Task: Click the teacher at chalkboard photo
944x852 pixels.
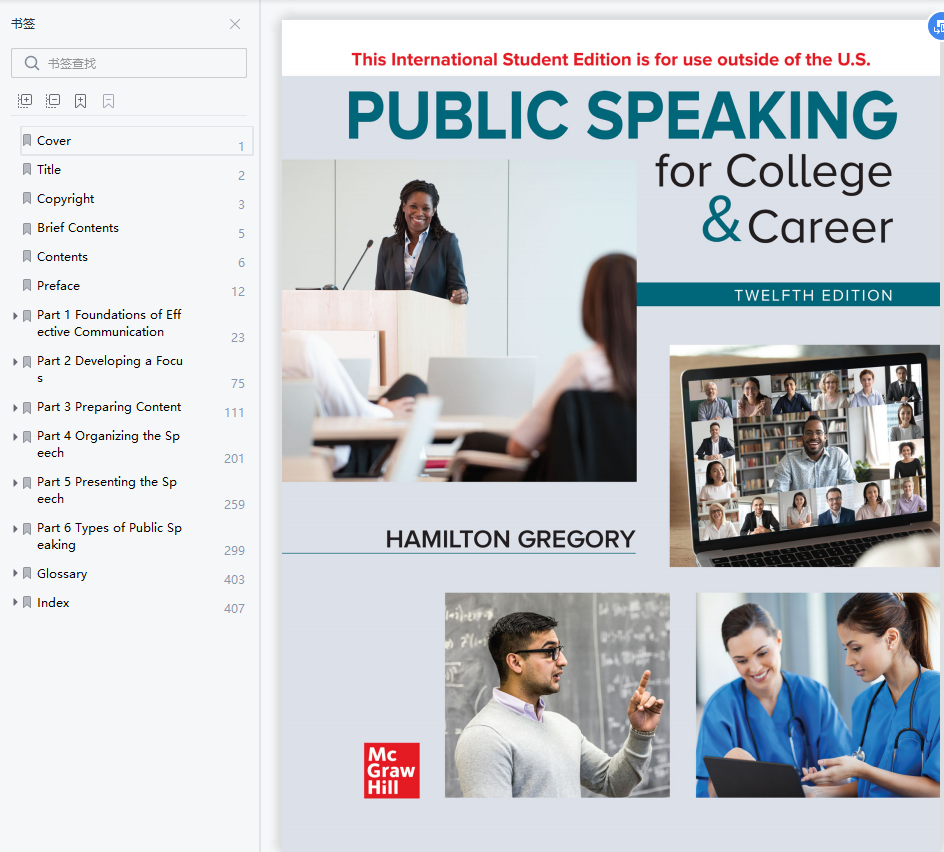Action: [557, 695]
